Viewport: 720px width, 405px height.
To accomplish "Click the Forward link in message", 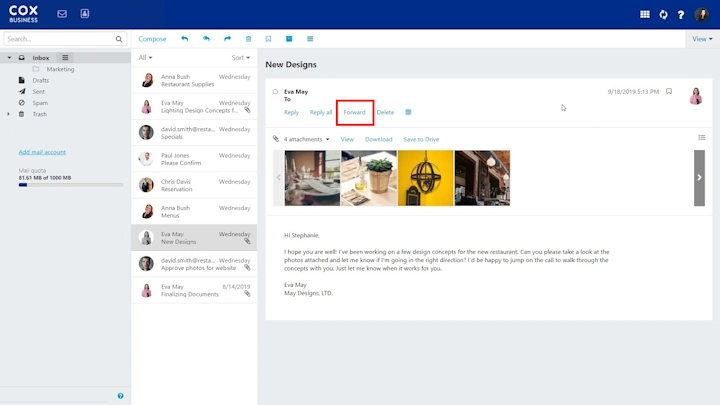I will pos(354,112).
